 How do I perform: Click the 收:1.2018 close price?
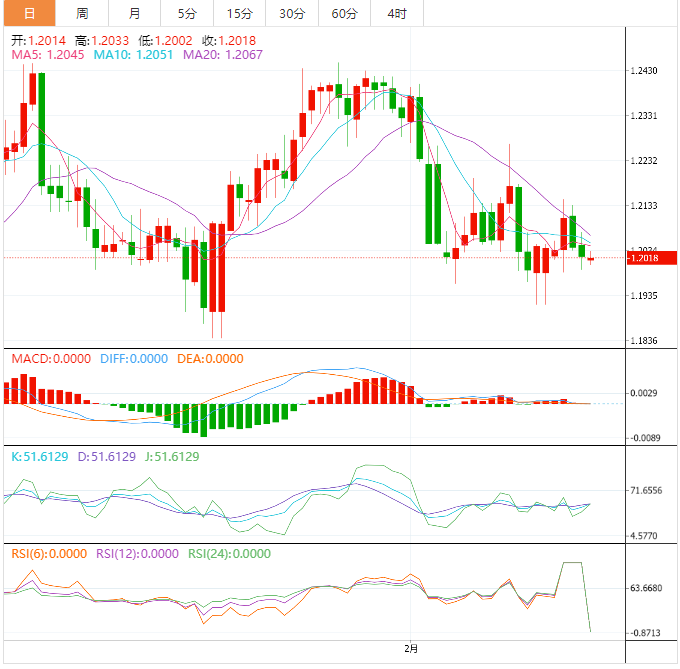(x=229, y=41)
